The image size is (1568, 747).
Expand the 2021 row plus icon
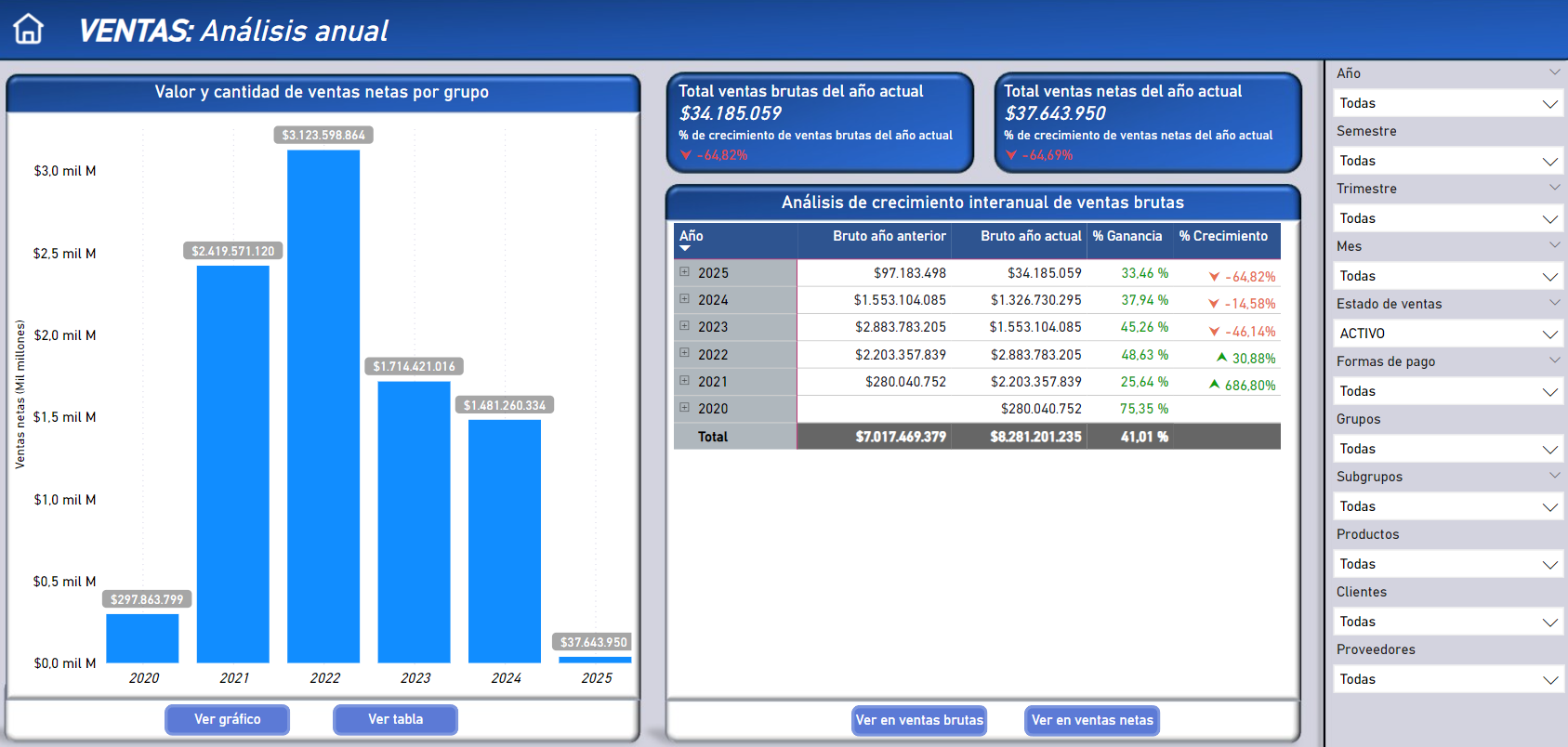(685, 381)
